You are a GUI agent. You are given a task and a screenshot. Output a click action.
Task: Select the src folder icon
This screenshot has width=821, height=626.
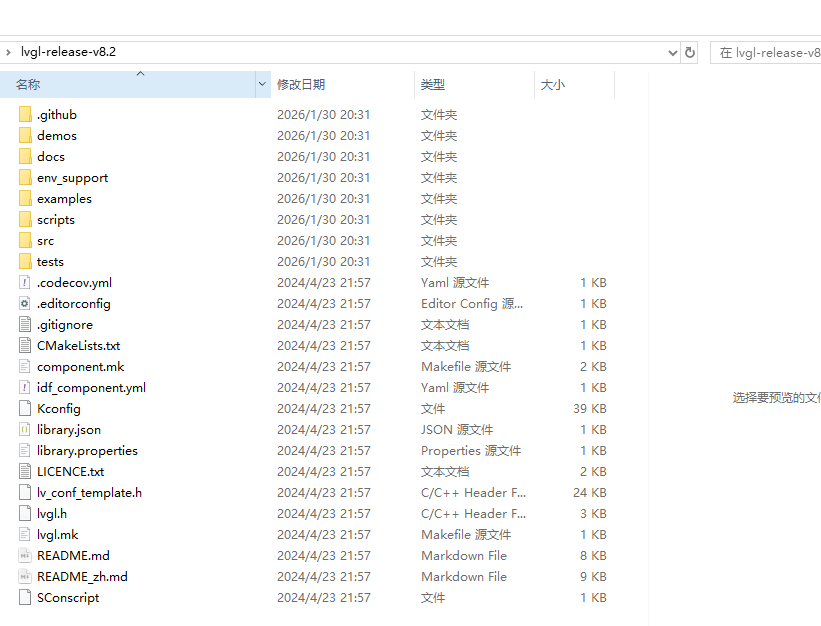click(x=25, y=241)
